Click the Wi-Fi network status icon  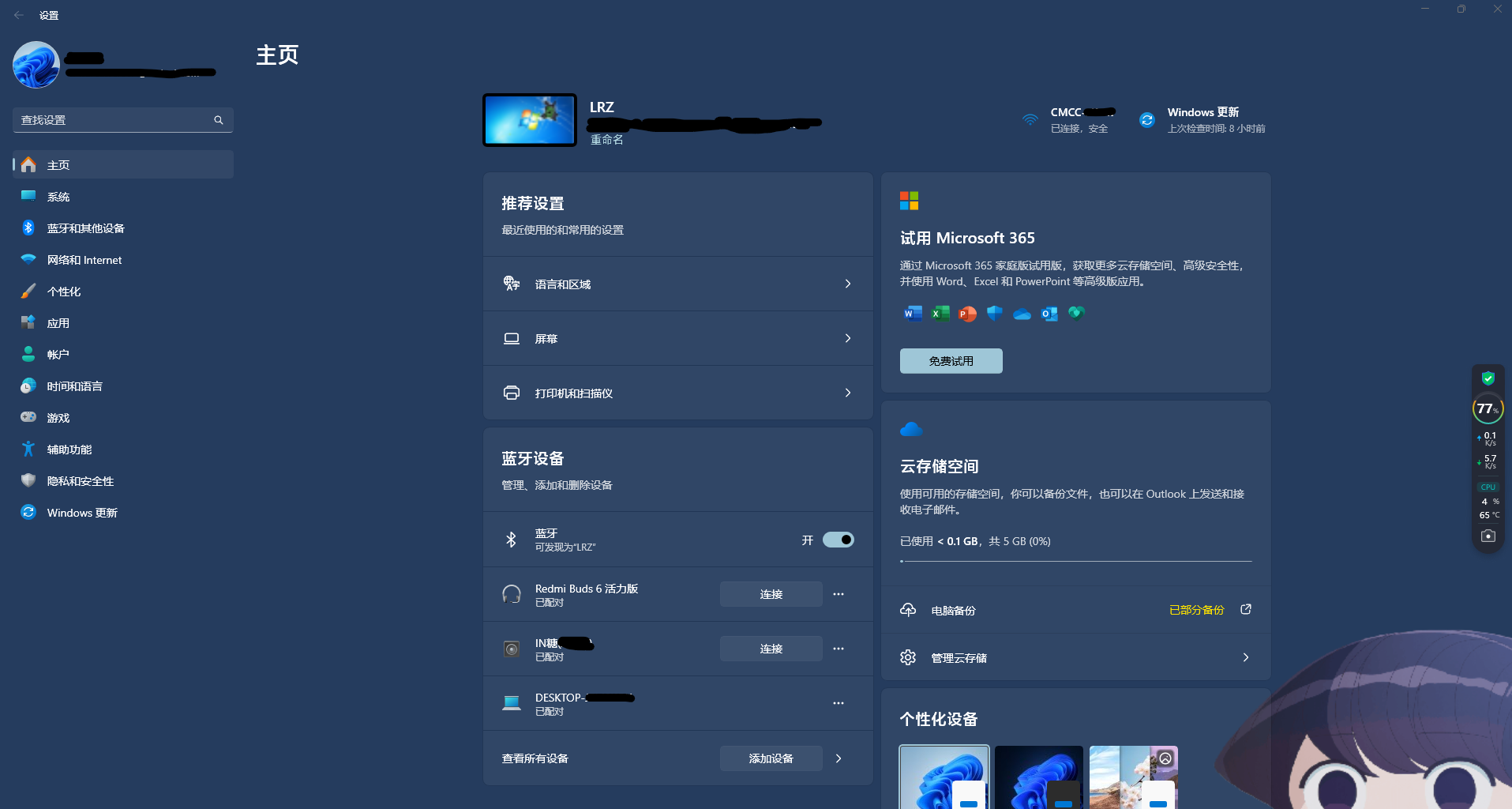pos(1030,120)
